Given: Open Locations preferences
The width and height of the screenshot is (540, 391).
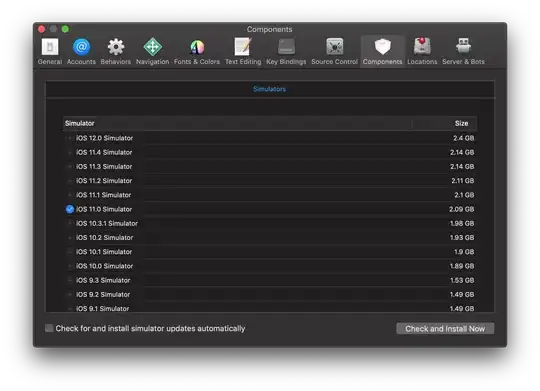Looking at the screenshot, I should coord(422,51).
